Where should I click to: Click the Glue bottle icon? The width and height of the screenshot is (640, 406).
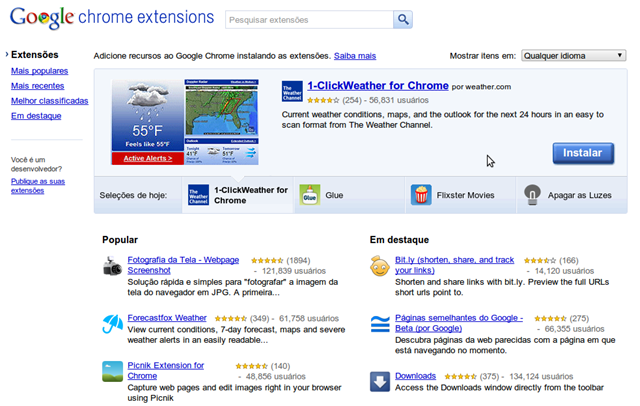[x=309, y=195]
